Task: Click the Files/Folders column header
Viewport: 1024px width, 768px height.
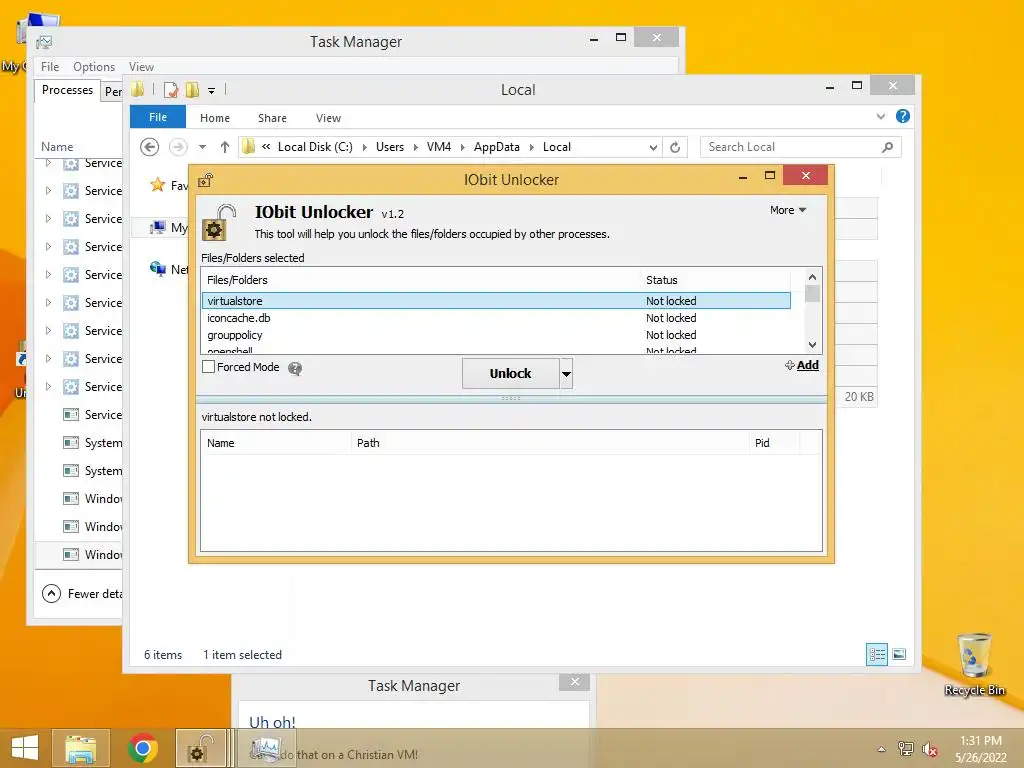Action: coord(421,280)
